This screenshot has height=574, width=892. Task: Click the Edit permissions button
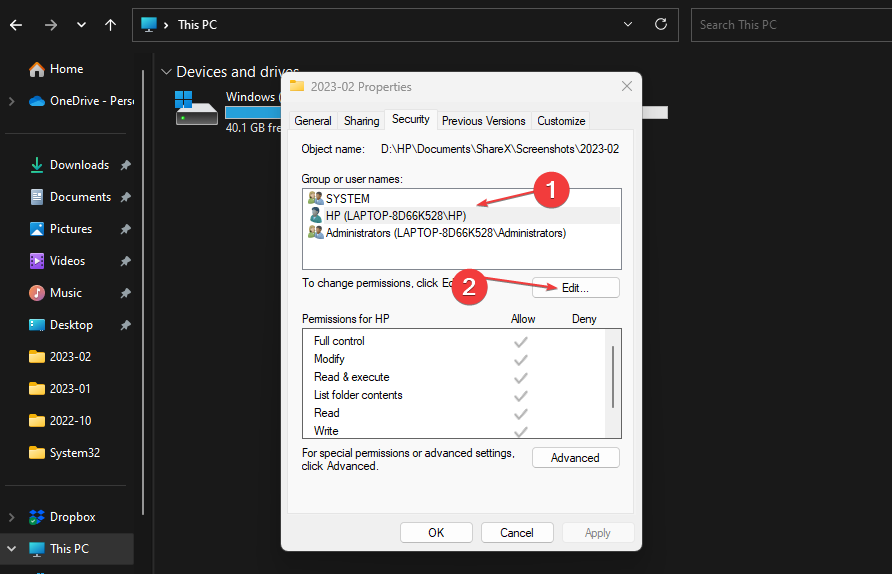(x=575, y=288)
